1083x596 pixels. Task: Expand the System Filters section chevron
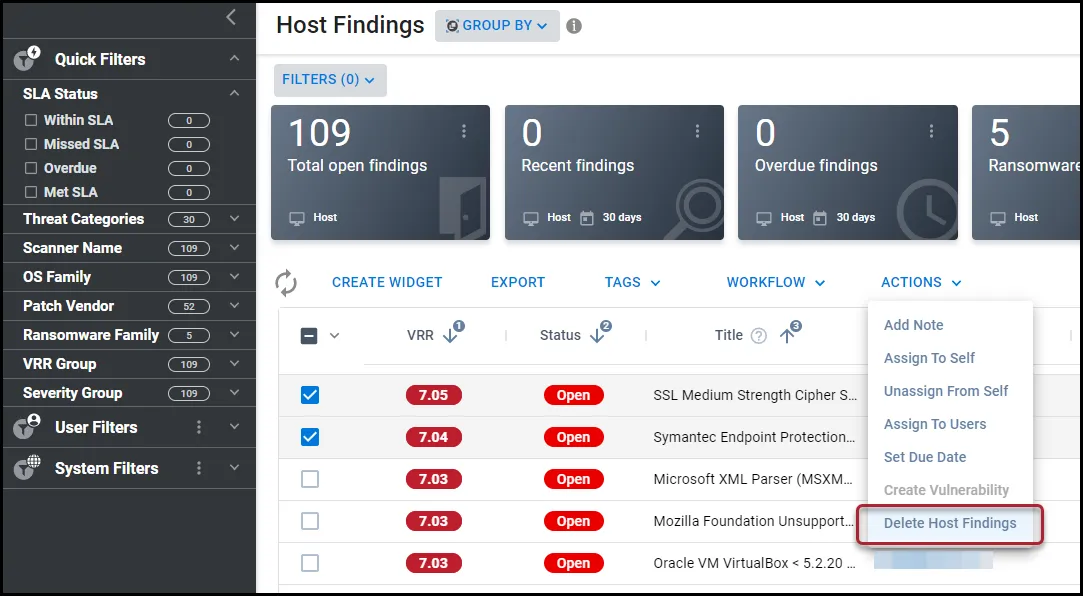pyautogui.click(x=235, y=468)
